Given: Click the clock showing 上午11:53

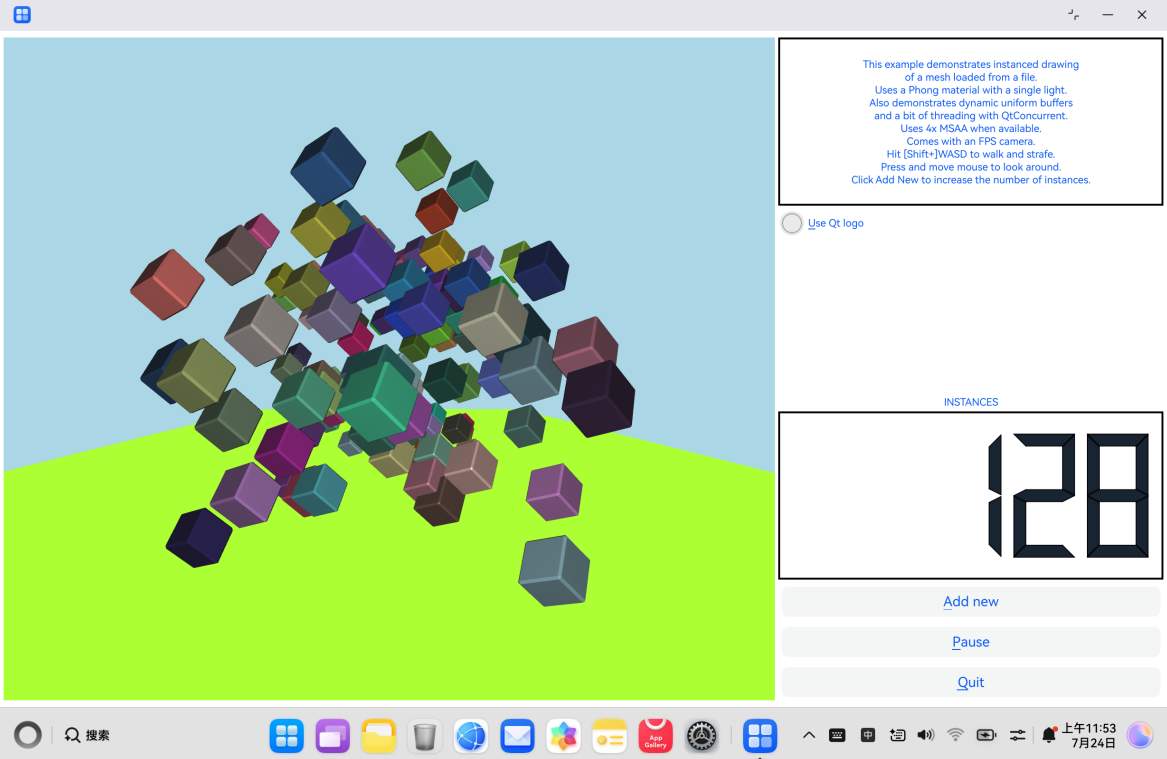Looking at the screenshot, I should [1089, 728].
